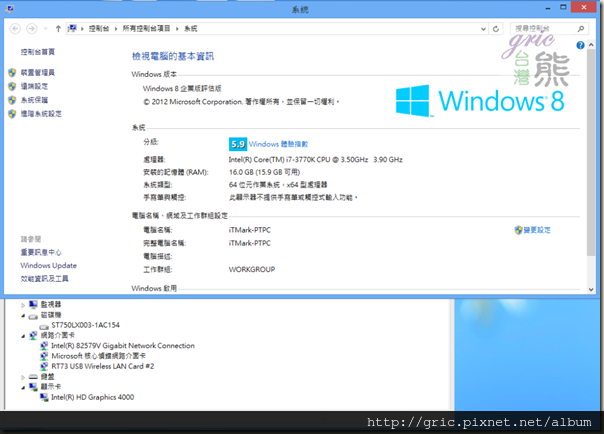
Task: Click the Intel(R) Core(TM) i7-3770K processor text
Action: [315, 159]
